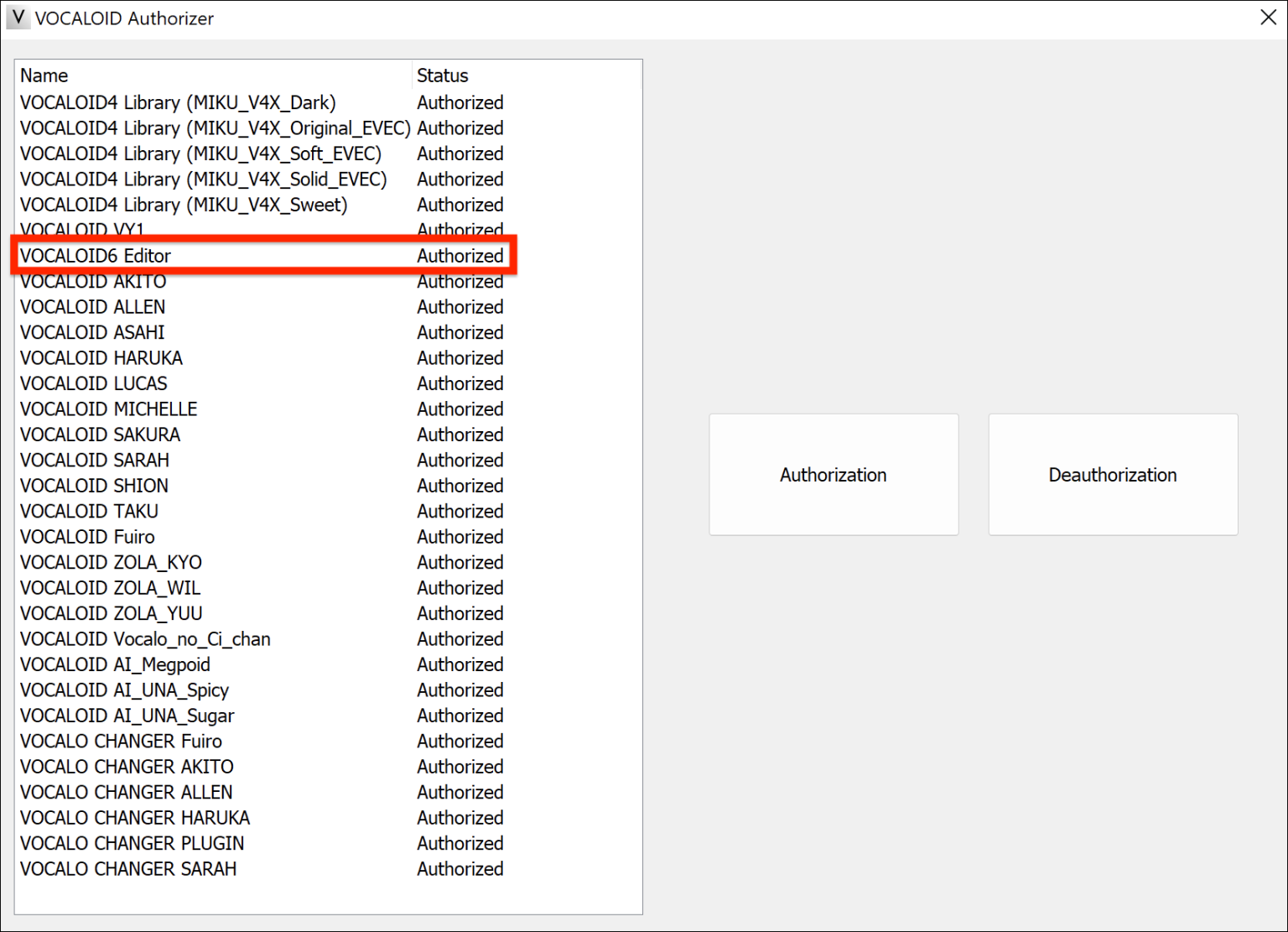Select the VOCALOID HARUKA entry
Screen dimensions: 1288x932
101,358
